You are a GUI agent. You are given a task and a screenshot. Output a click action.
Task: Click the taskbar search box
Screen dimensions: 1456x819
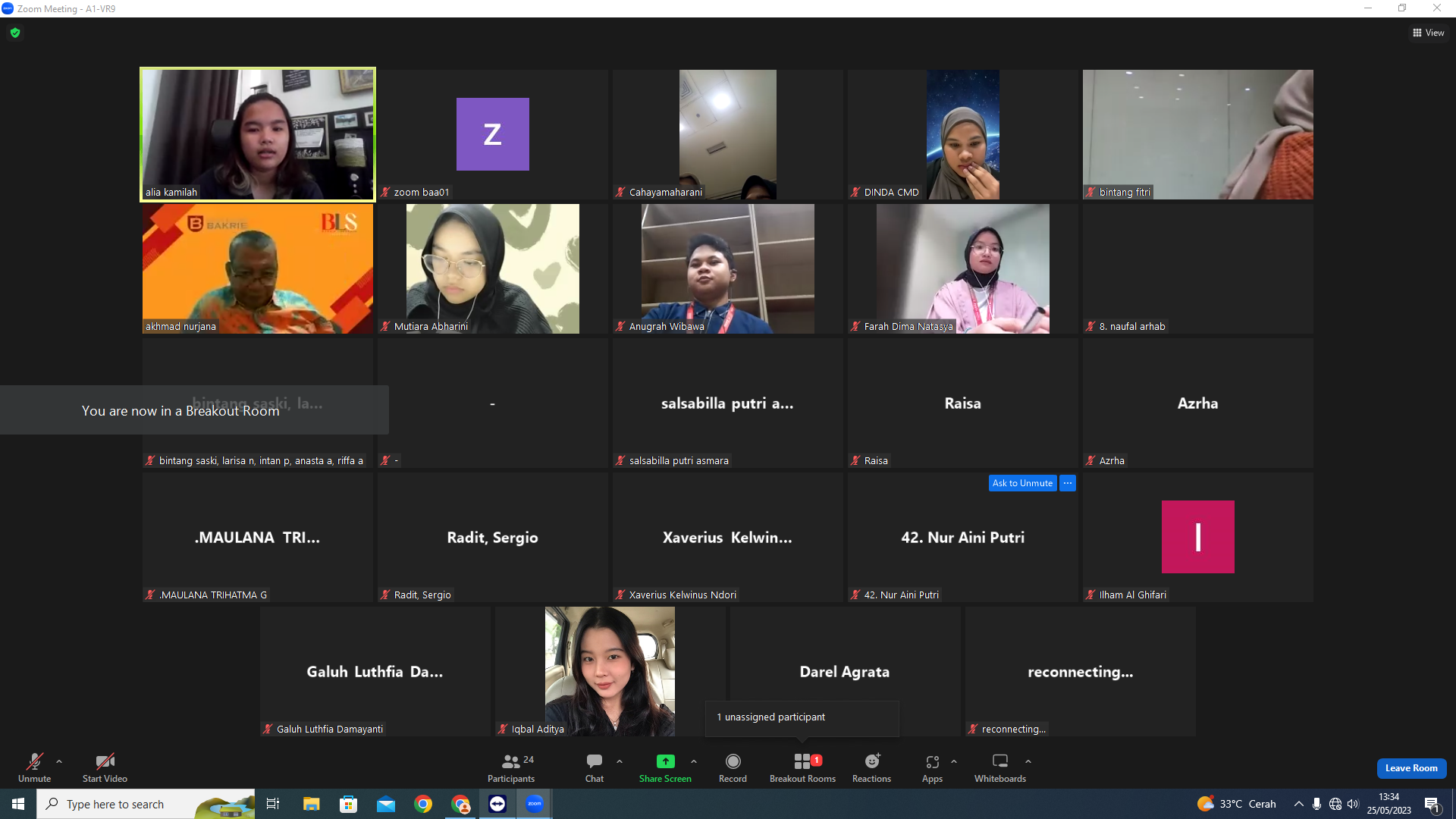click(146, 804)
